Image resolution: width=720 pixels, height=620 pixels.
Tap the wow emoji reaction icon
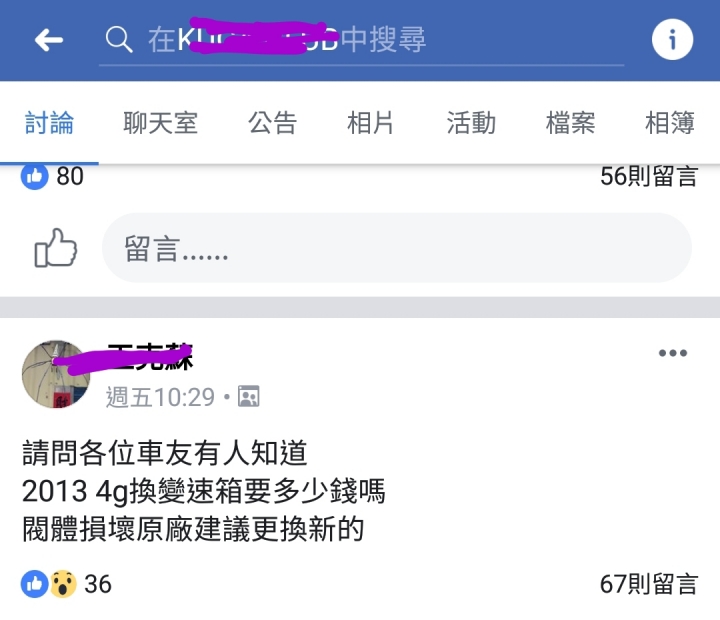click(63, 584)
